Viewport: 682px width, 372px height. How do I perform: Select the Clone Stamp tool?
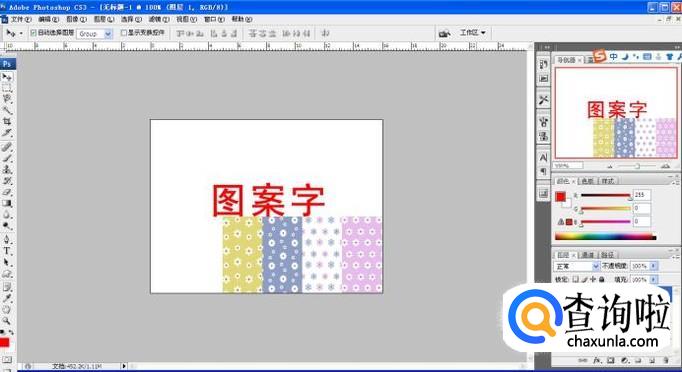point(7,169)
